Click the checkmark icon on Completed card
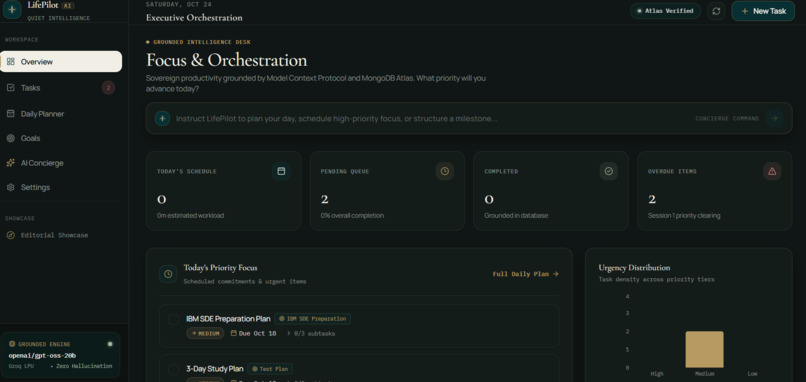The height and width of the screenshot is (382, 806). pos(609,171)
